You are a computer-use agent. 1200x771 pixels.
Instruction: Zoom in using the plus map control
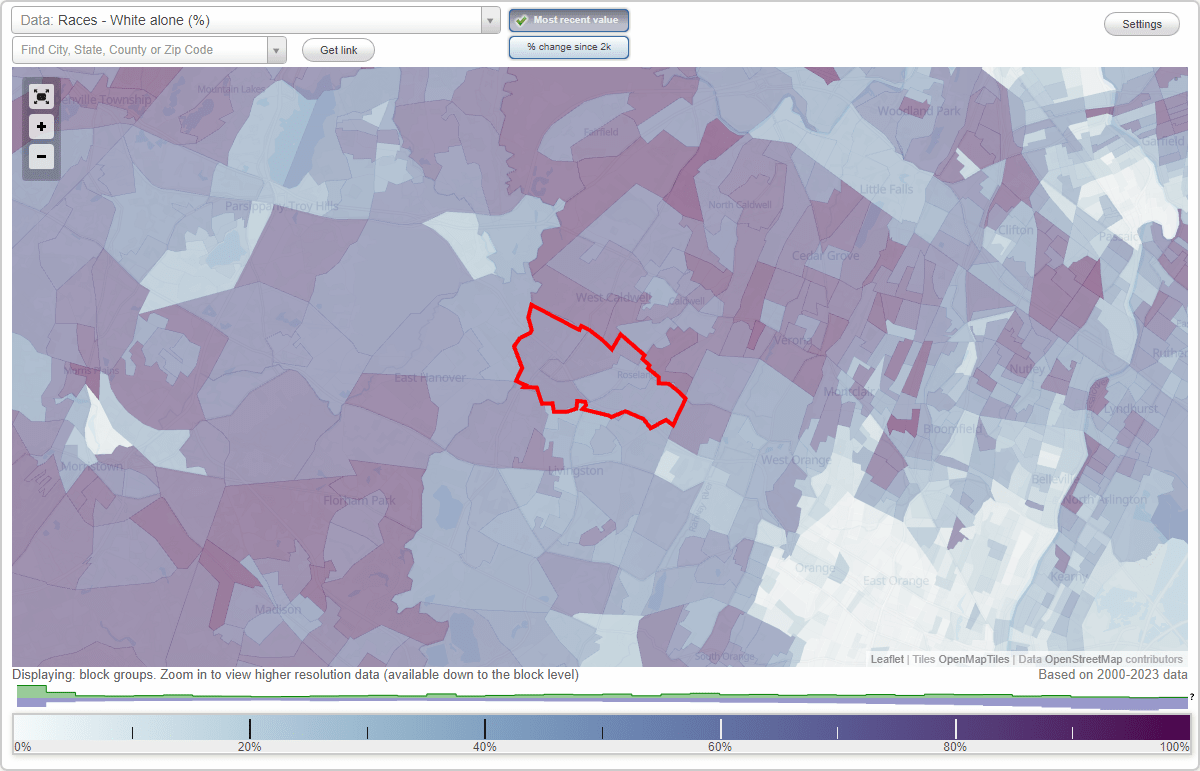coord(41,127)
